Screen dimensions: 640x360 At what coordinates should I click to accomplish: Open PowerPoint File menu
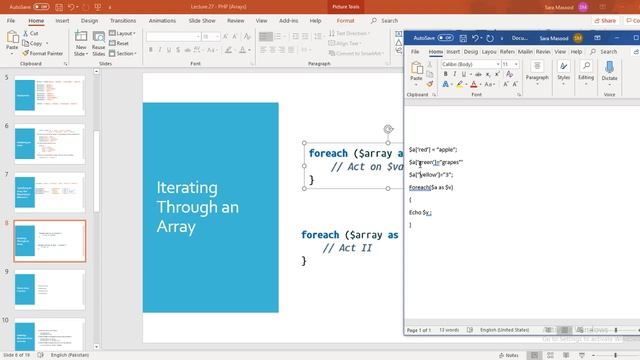click(11, 20)
